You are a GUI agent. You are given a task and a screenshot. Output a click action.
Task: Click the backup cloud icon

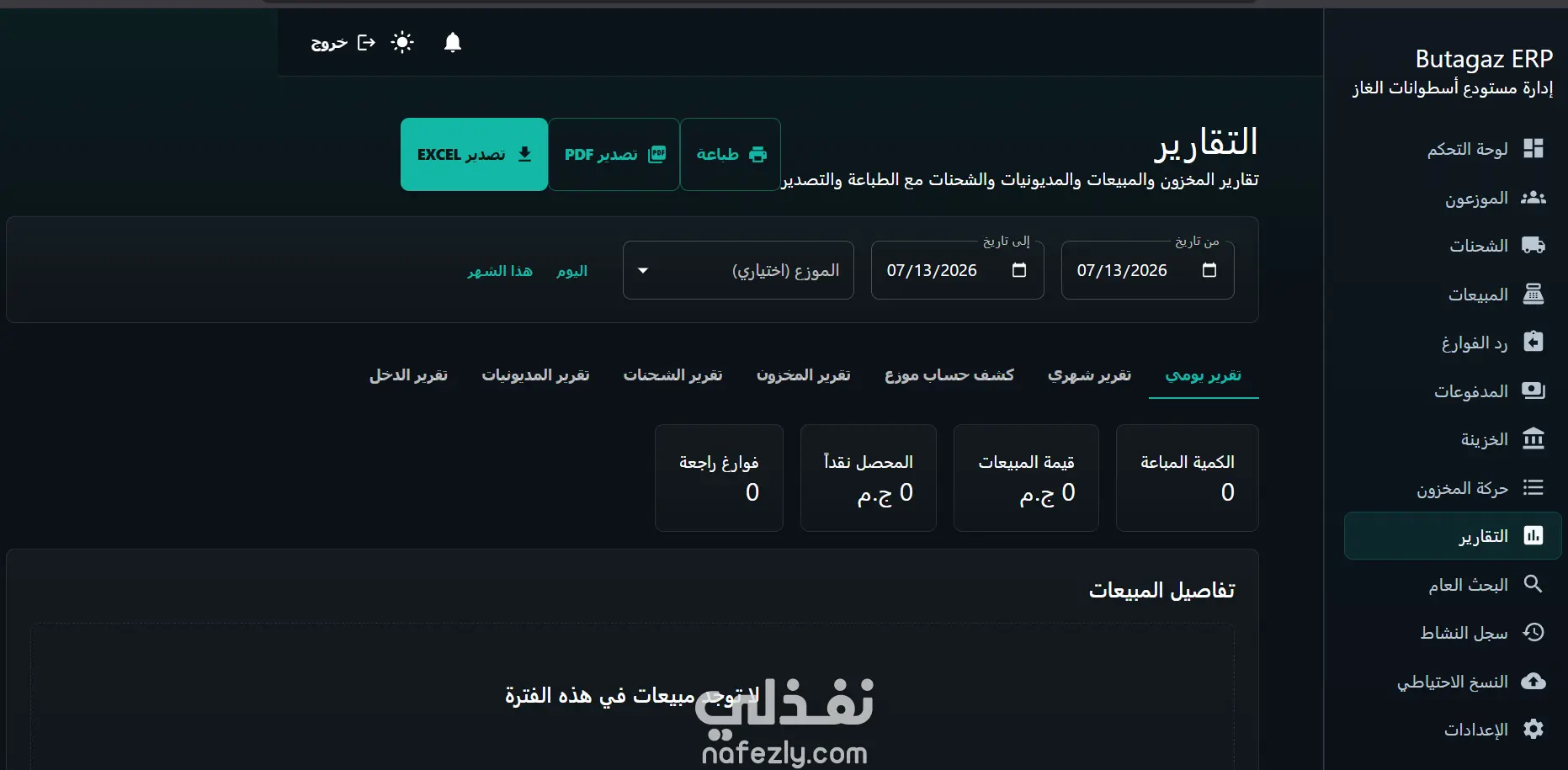pyautogui.click(x=1533, y=682)
